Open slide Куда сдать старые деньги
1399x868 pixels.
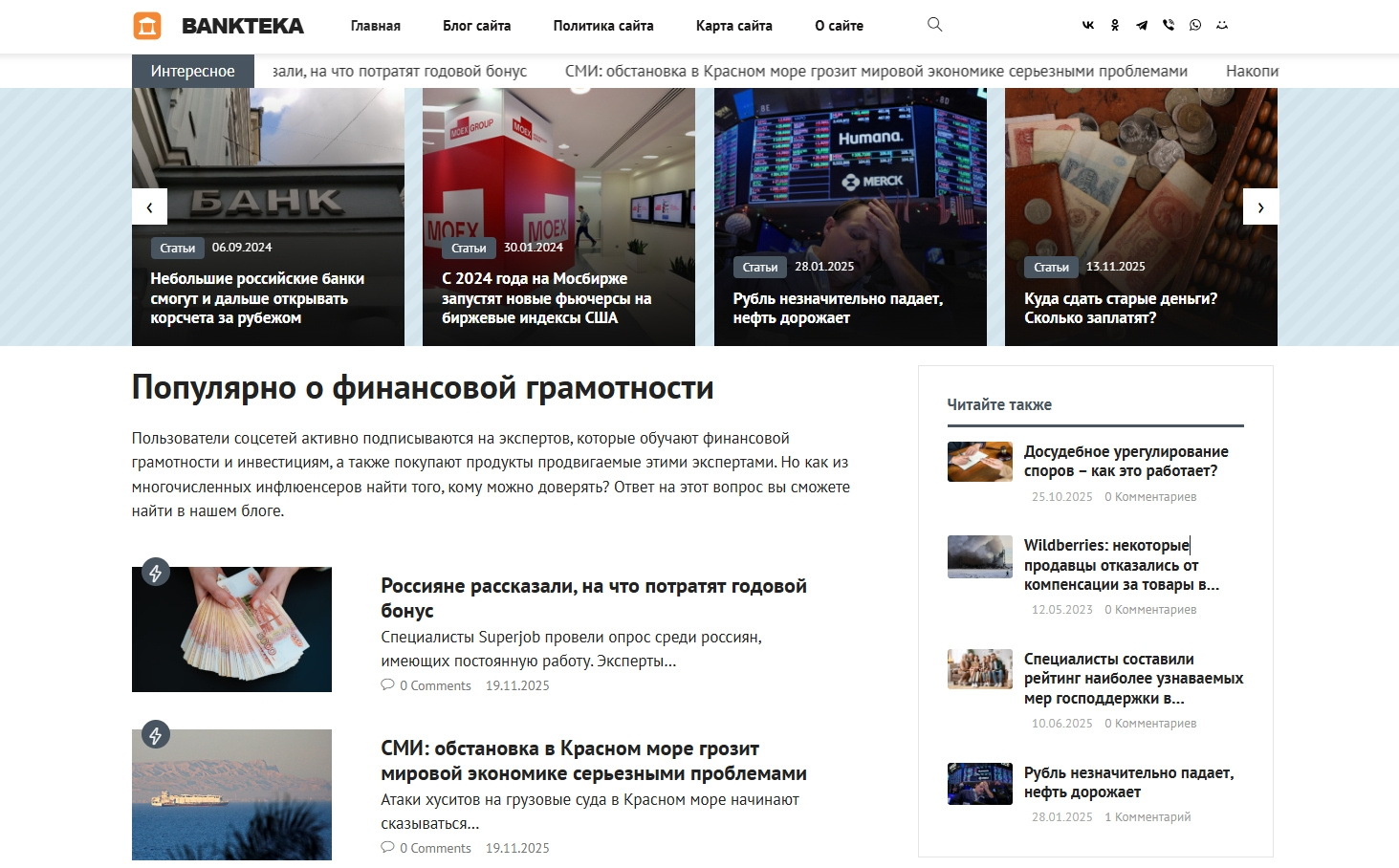1121,308
